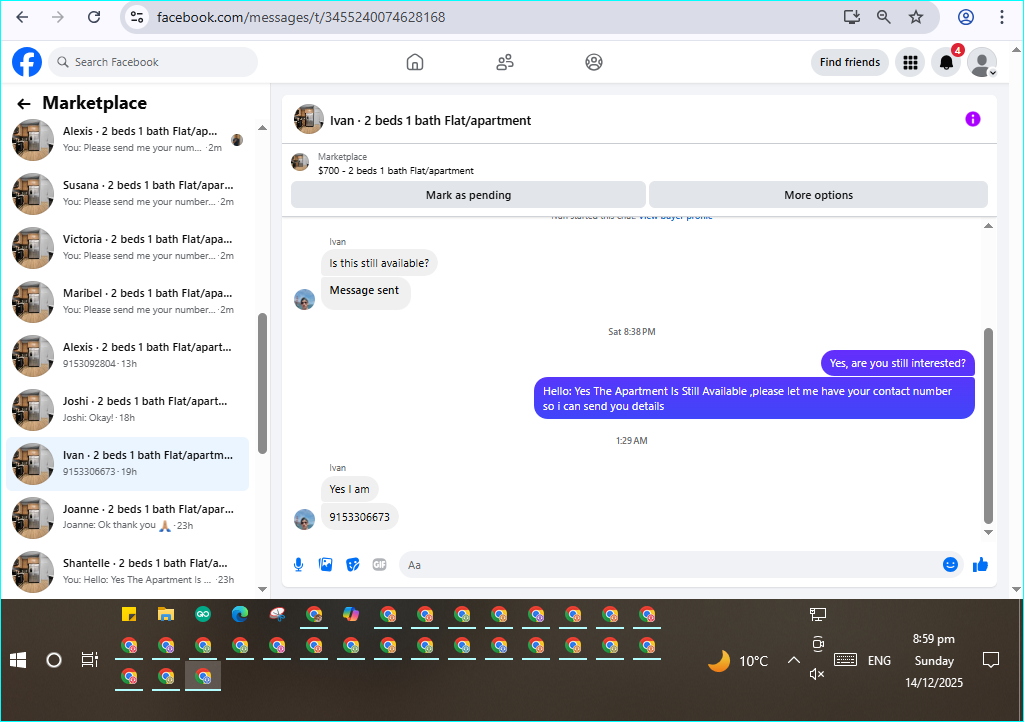Send a thumbs up like
The image size is (1024, 722).
click(980, 565)
